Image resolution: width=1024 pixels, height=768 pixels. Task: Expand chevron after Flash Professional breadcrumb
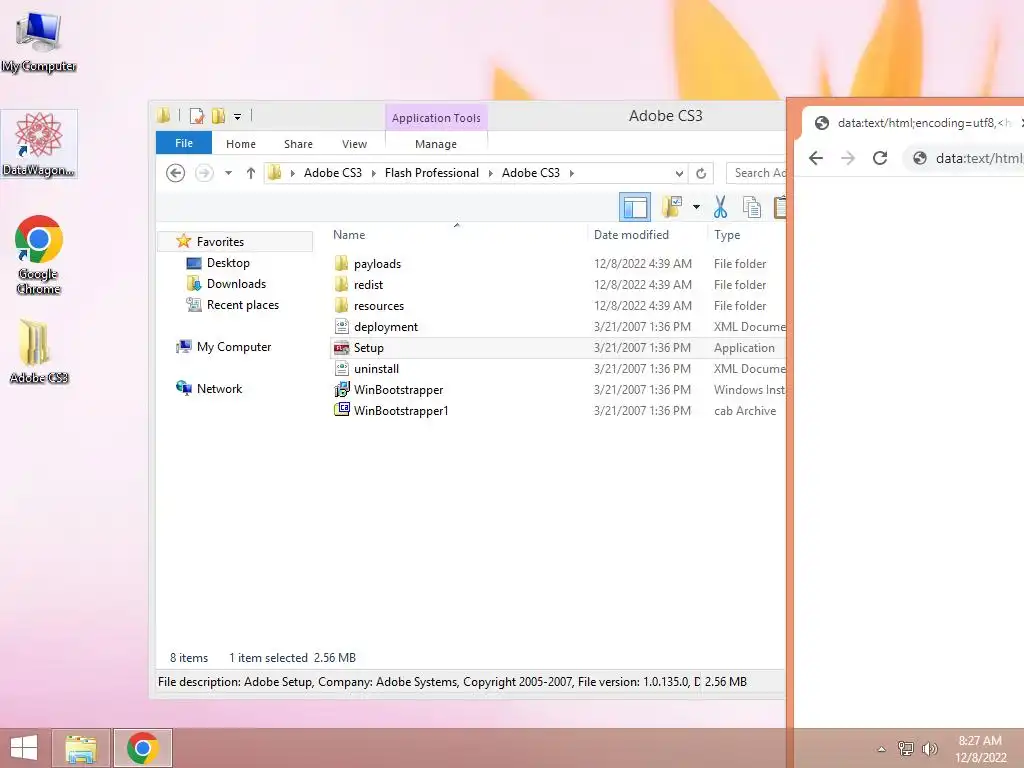[x=490, y=173]
